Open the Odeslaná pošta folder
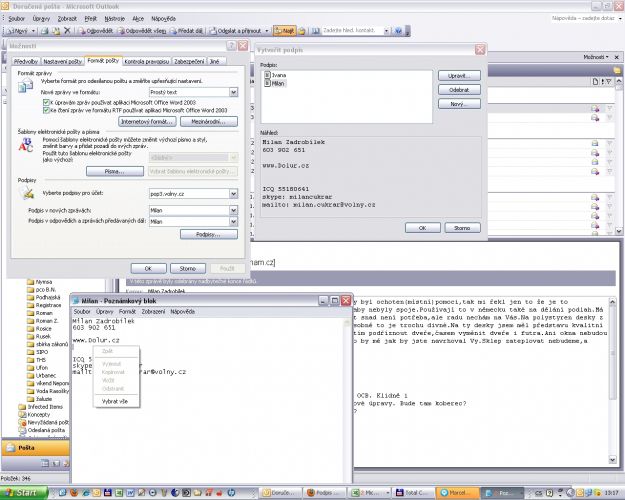Image resolution: width=625 pixels, height=500 pixels. click(42, 430)
